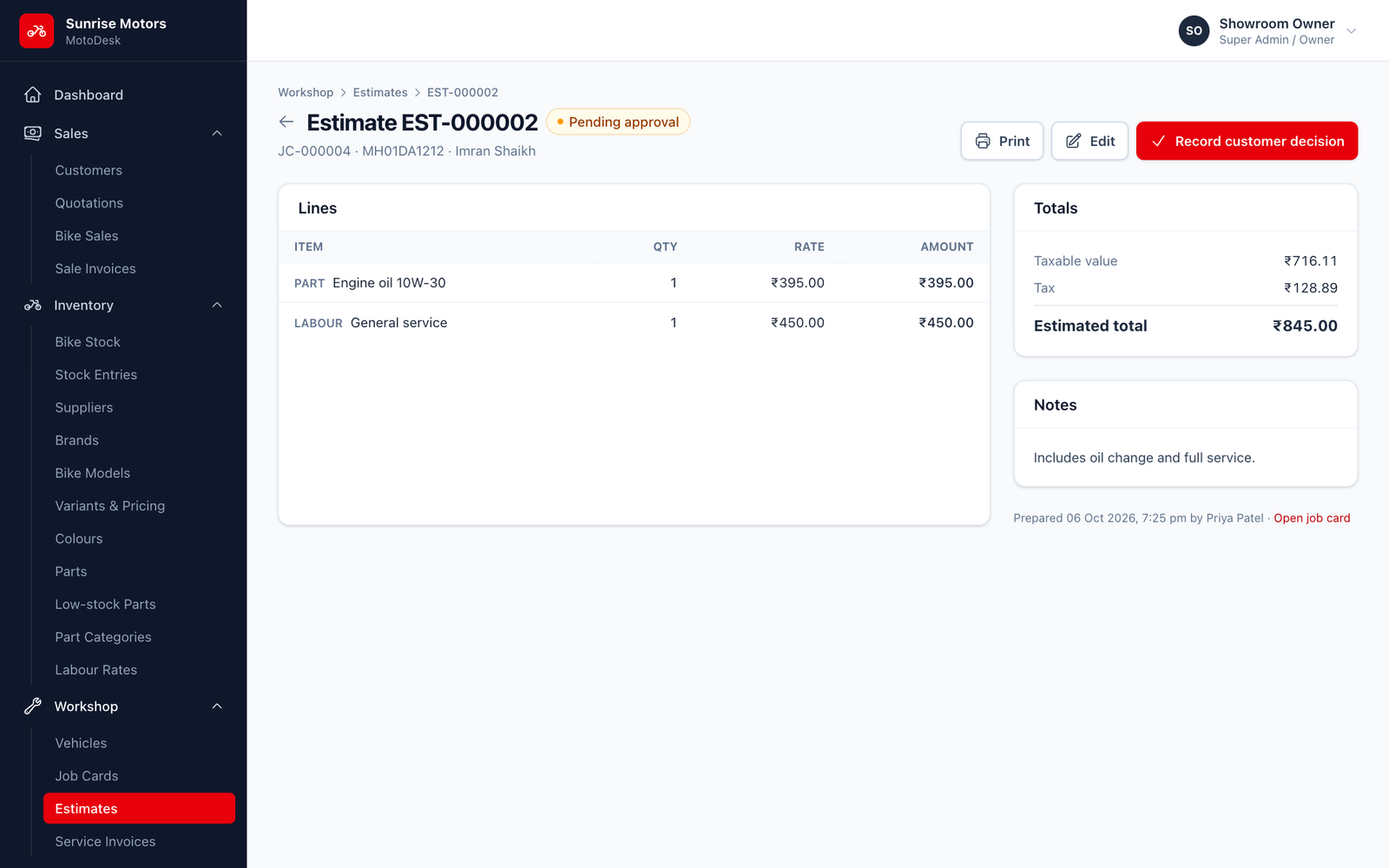Click the Sales section icon

(x=33, y=134)
